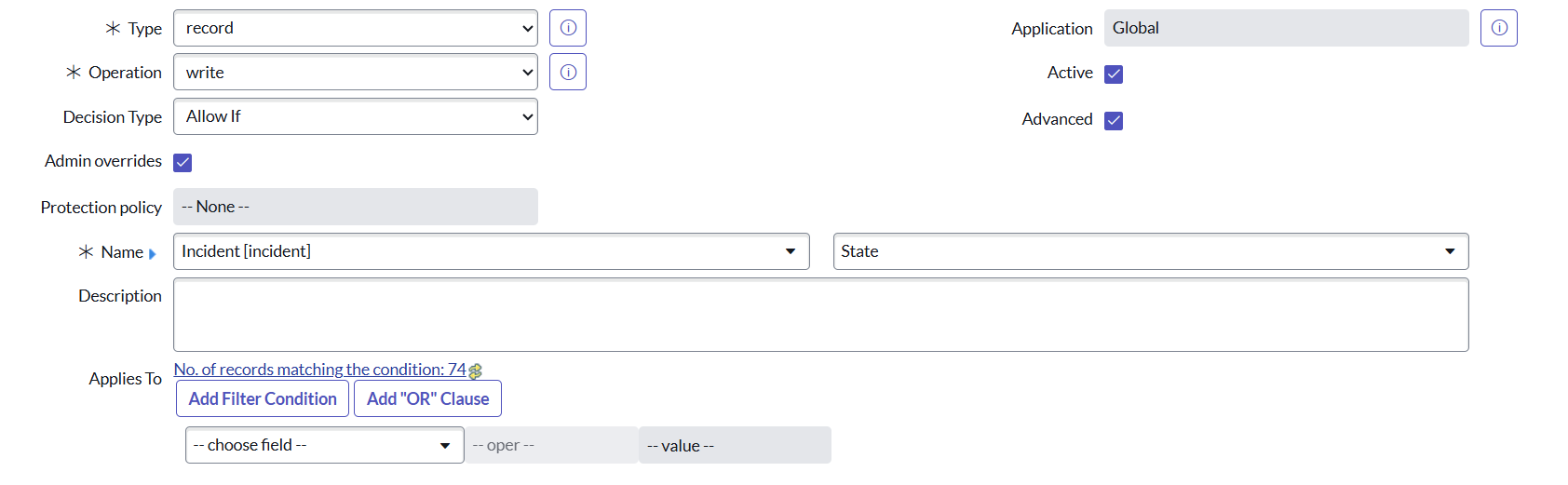Uncheck the Active checkbox
Image resolution: width=1568 pixels, height=485 pixels.
1114,74
